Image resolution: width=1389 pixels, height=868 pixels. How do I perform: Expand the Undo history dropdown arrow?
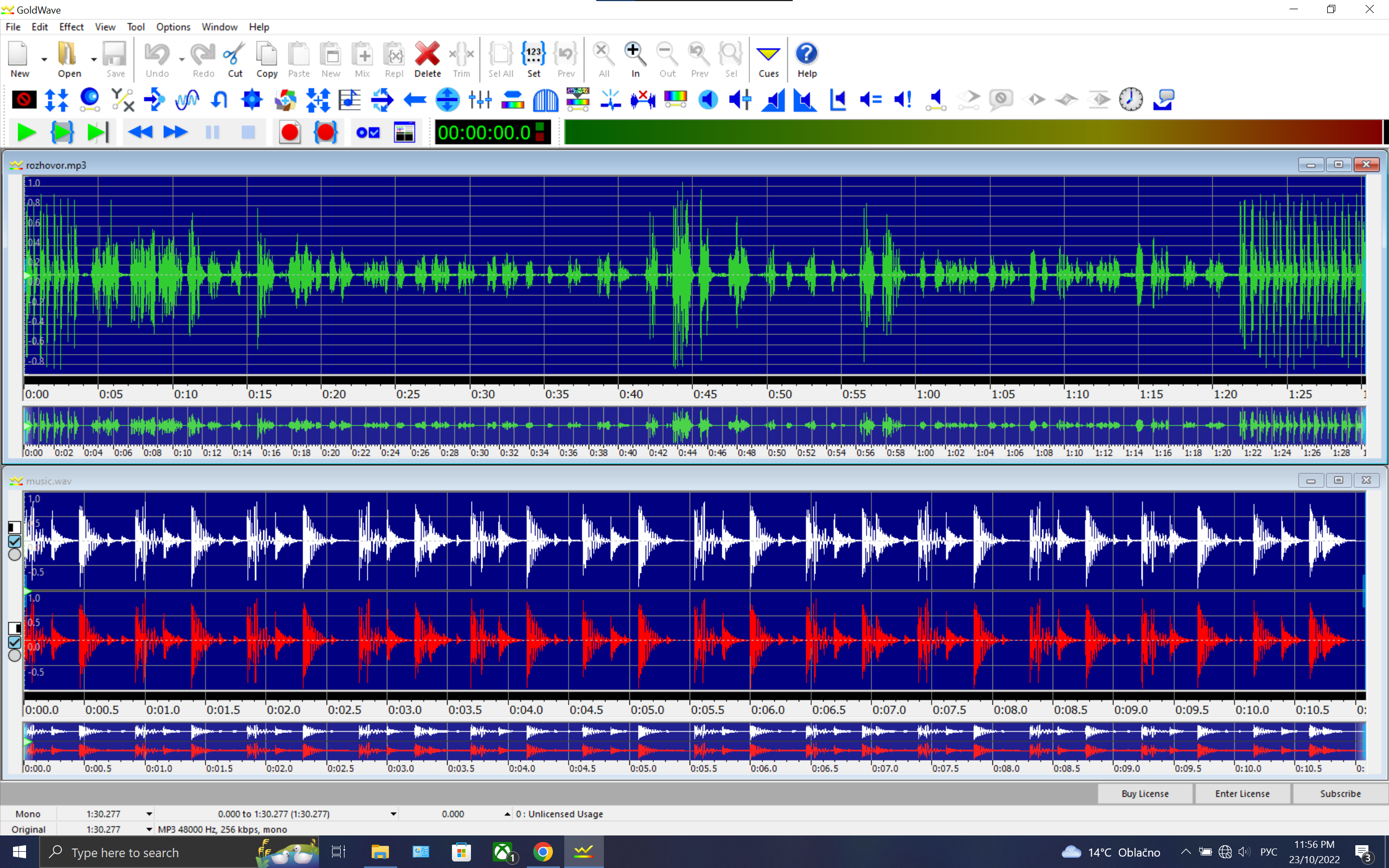click(181, 59)
